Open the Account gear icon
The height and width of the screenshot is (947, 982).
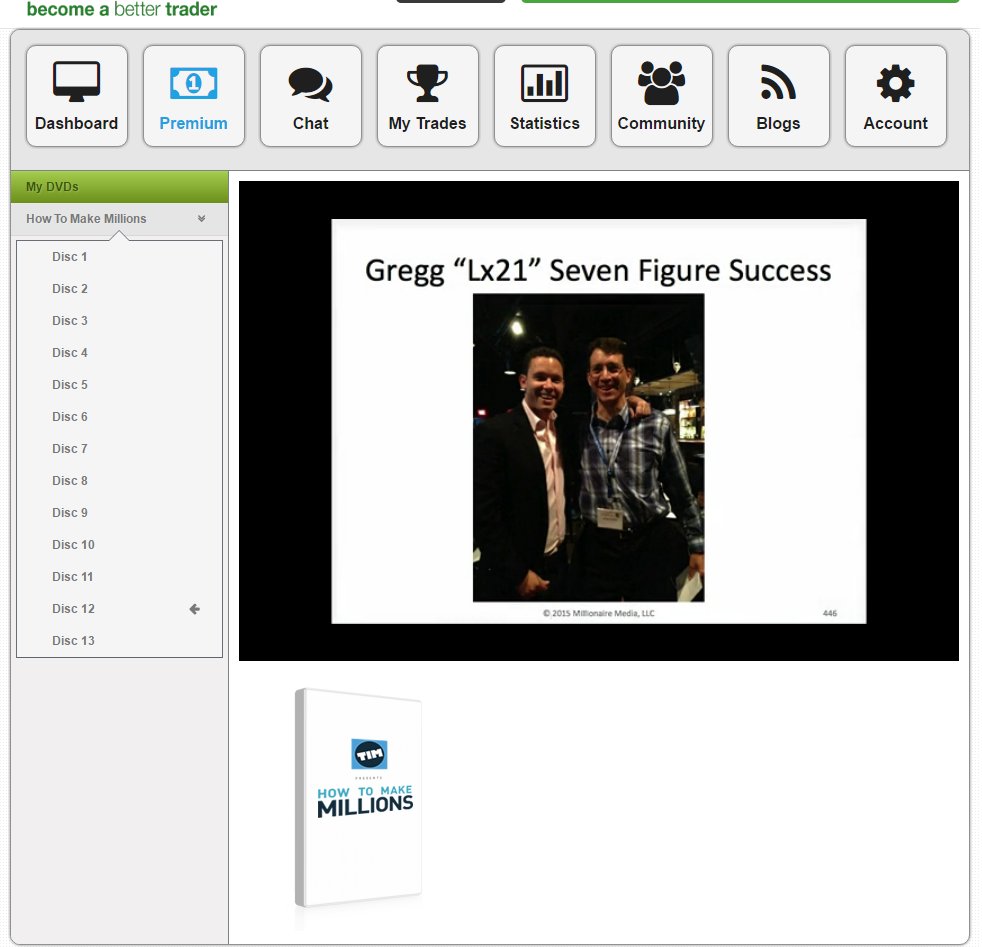[x=896, y=83]
